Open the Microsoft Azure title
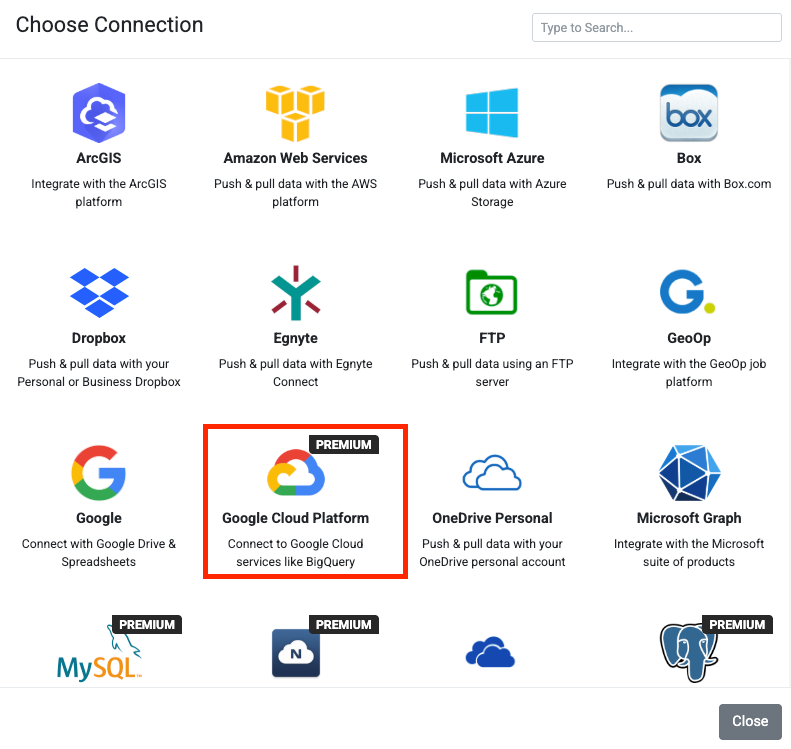Screen dimensions: 791x749 492,158
